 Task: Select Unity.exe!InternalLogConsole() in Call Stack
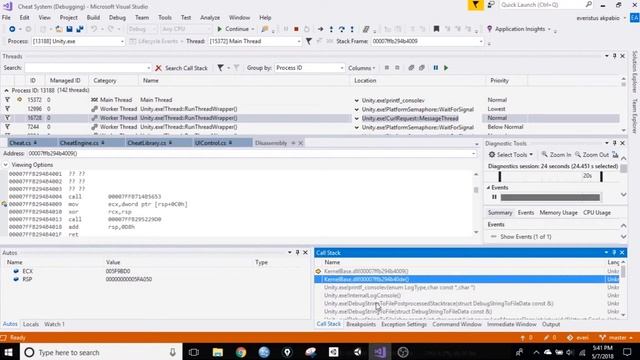(362, 296)
